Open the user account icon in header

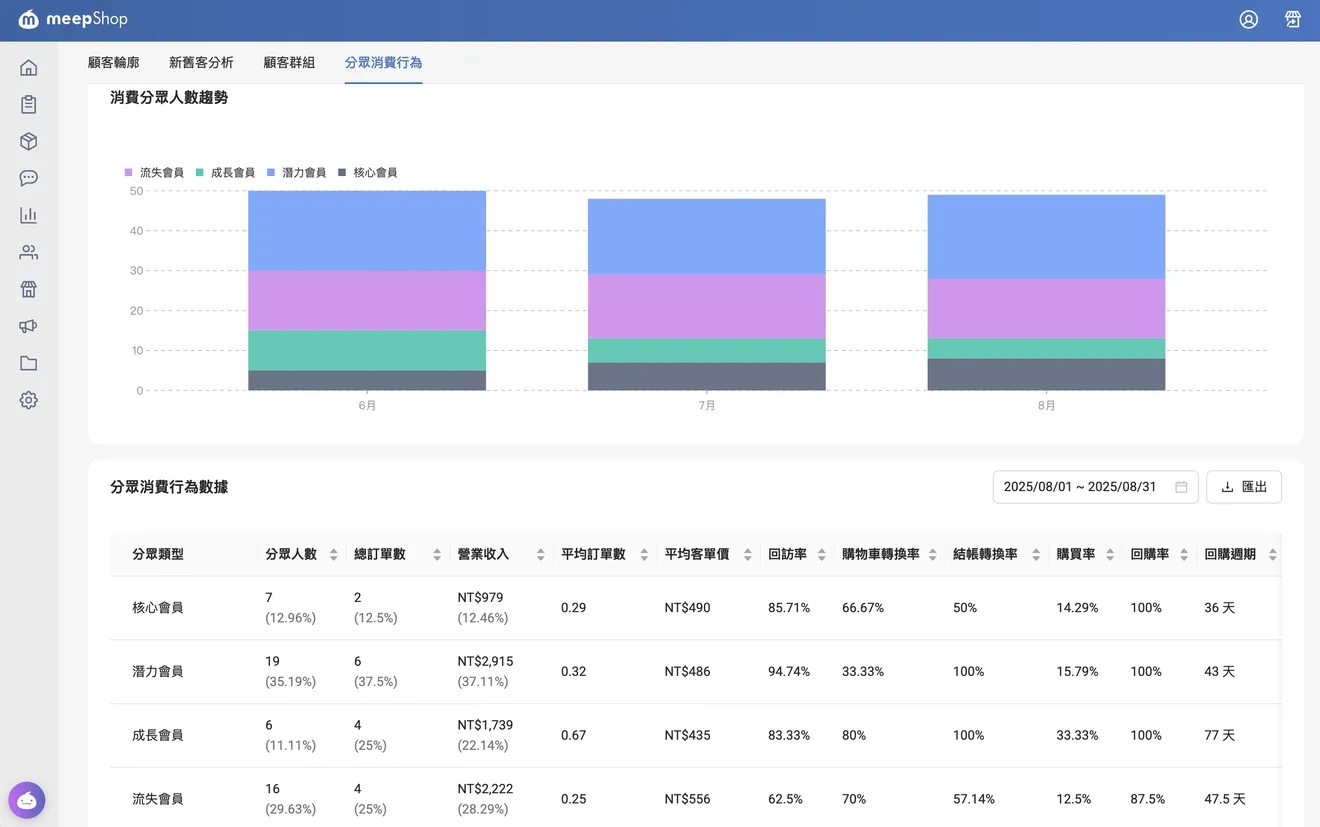tap(1248, 19)
